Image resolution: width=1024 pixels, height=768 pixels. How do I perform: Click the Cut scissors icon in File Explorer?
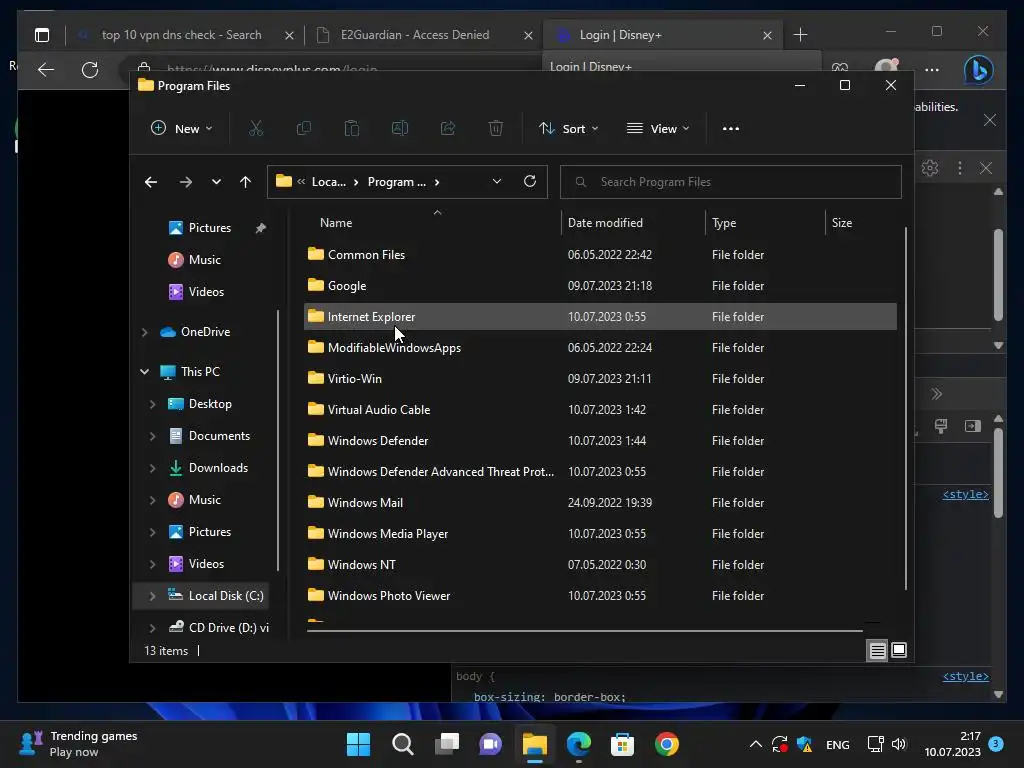tap(256, 128)
